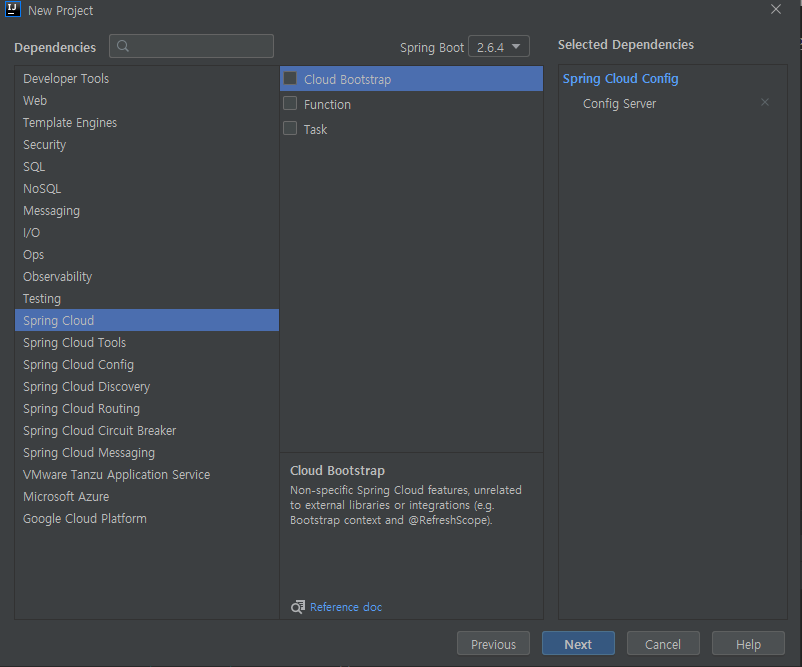This screenshot has width=802, height=667.
Task: Click the search magnifier icon
Action: [123, 46]
